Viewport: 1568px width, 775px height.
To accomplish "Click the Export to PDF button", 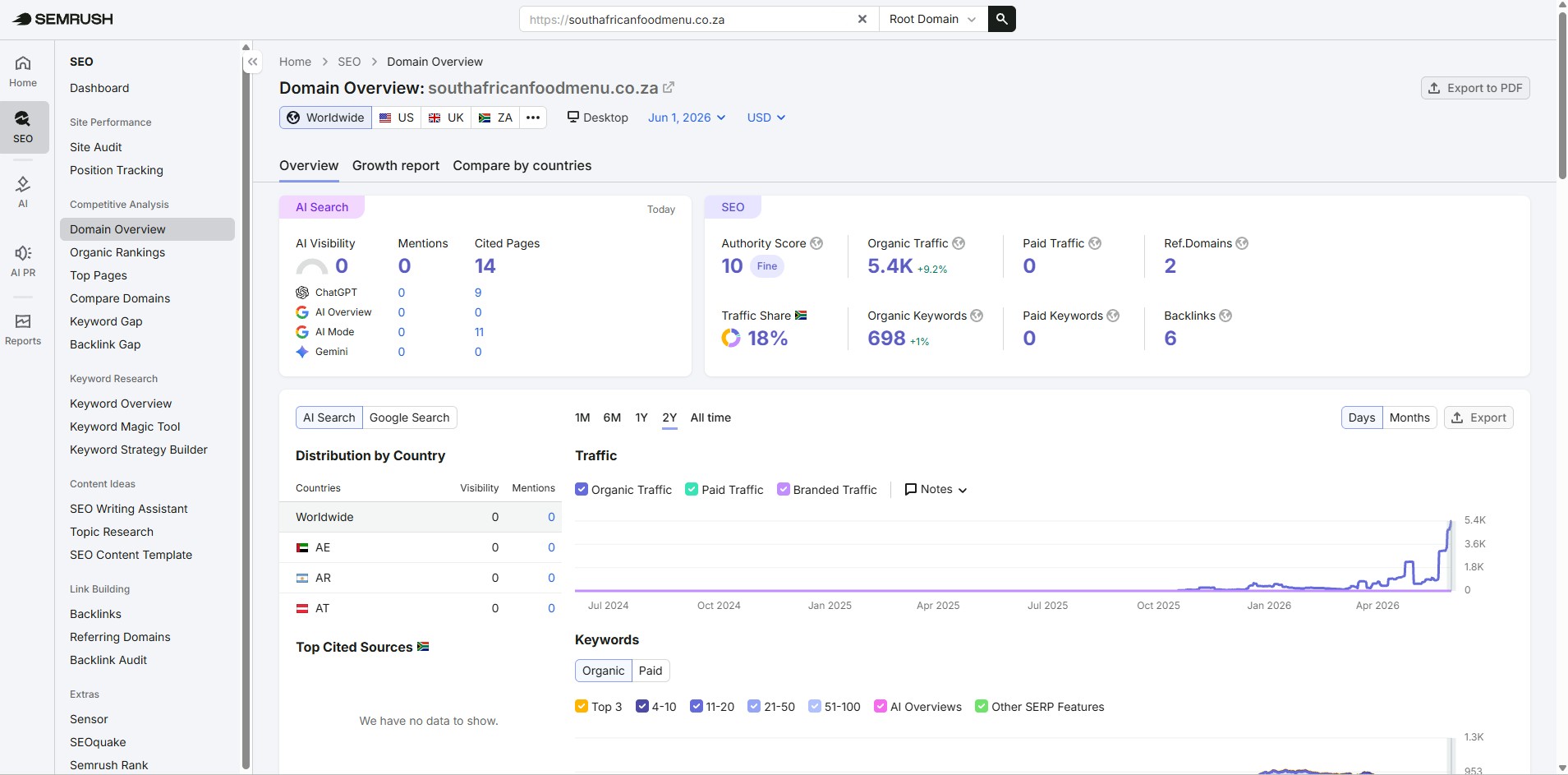I will [1475, 88].
